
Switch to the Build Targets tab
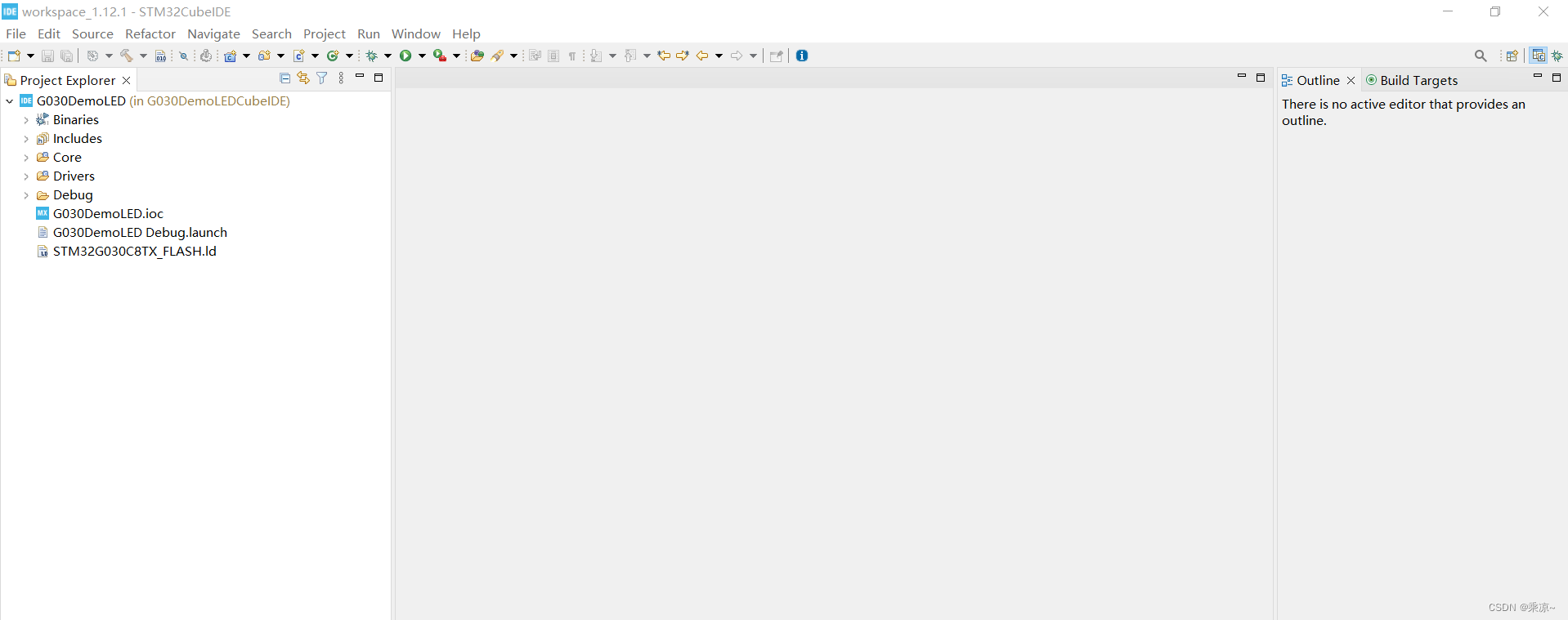pyautogui.click(x=1412, y=80)
